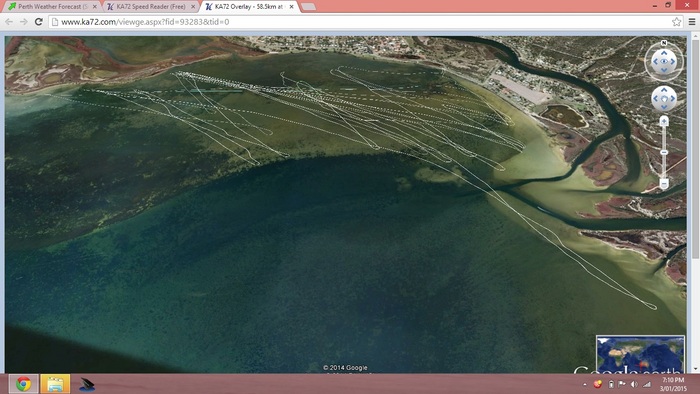Open a new browser tab
Screen dimensions: 700x394
tap(308, 7)
